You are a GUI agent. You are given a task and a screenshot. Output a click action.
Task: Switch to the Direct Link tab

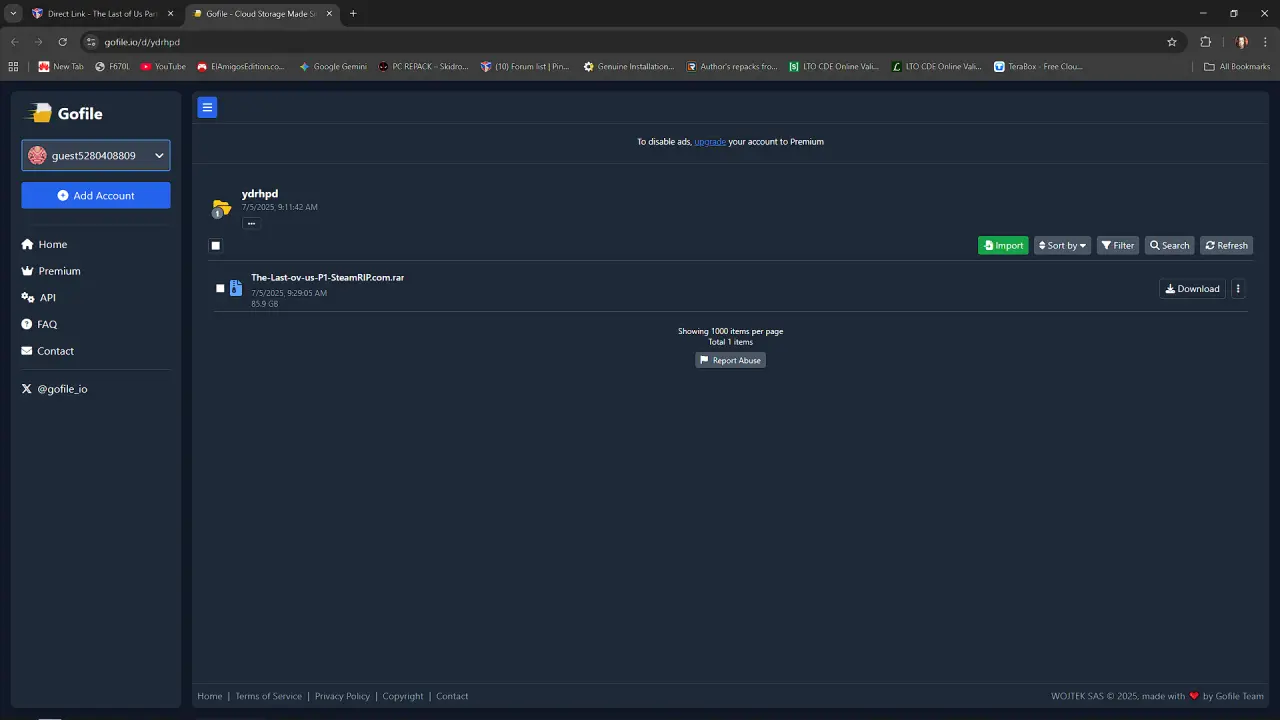[x=103, y=14]
